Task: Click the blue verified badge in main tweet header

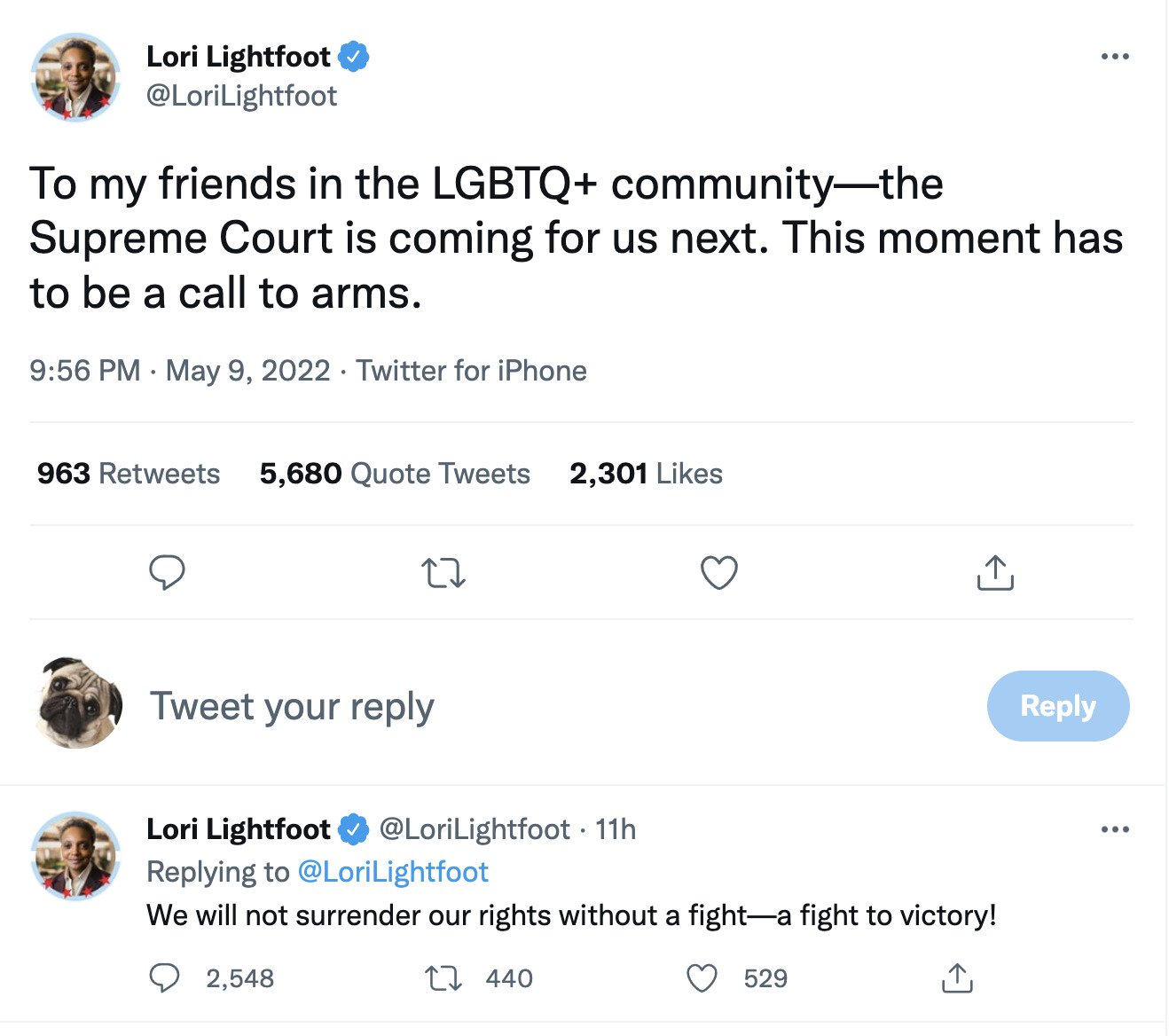Action: click(354, 57)
